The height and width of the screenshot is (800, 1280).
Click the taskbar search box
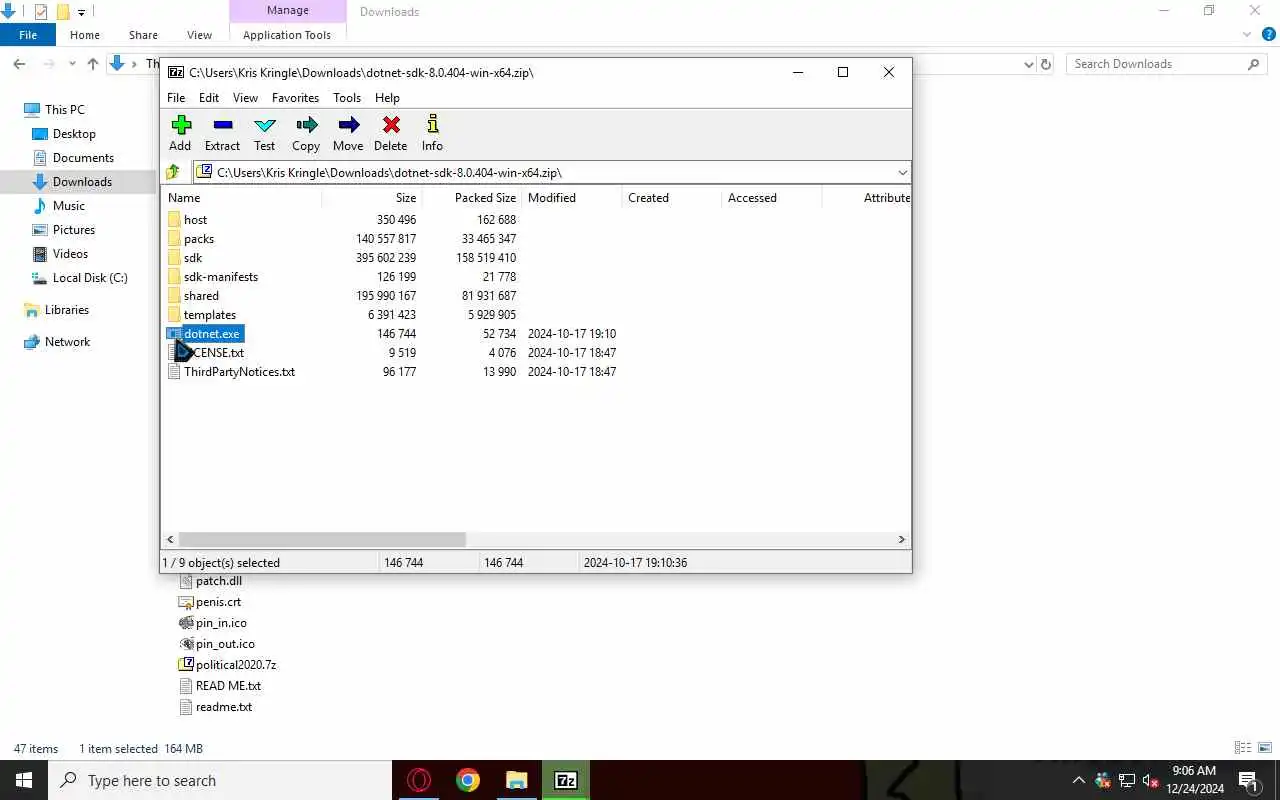pyautogui.click(x=220, y=780)
